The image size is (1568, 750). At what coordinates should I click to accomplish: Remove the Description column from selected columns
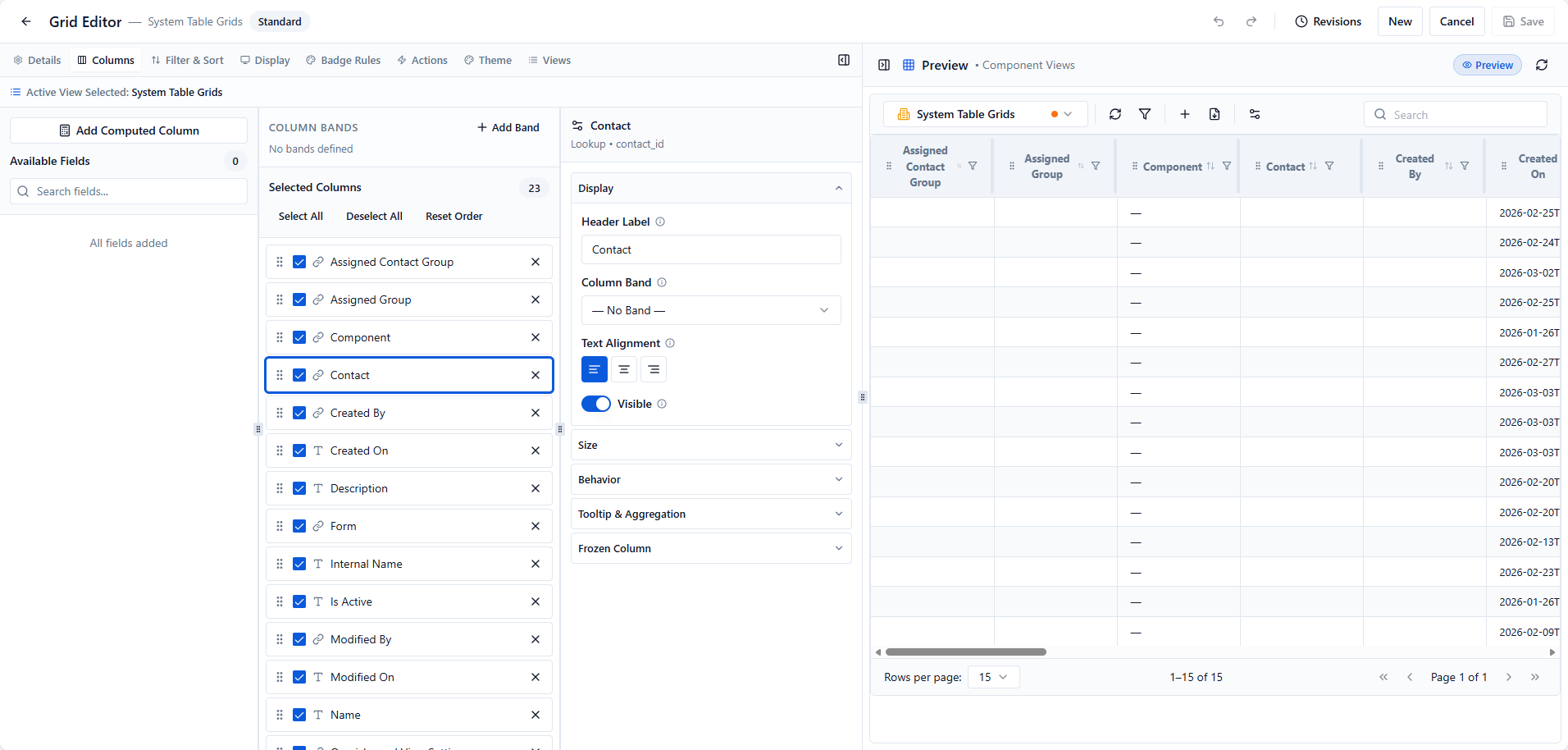[536, 488]
